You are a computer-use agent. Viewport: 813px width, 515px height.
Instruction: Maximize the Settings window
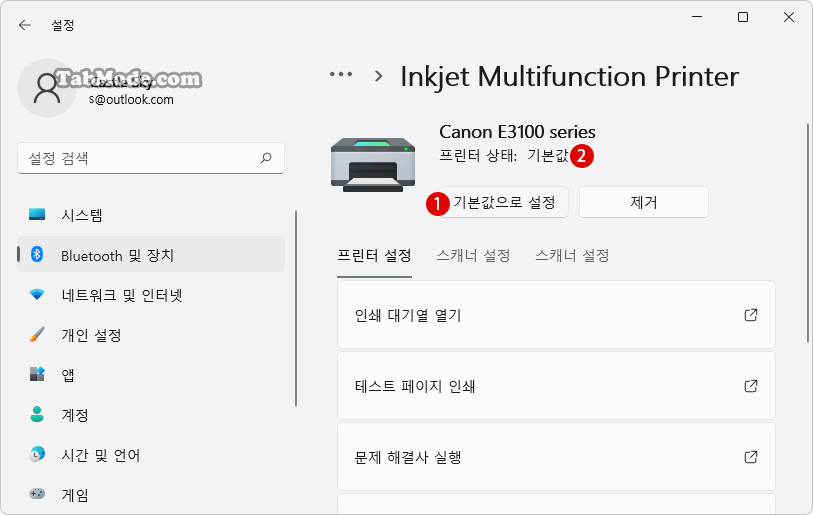742,17
